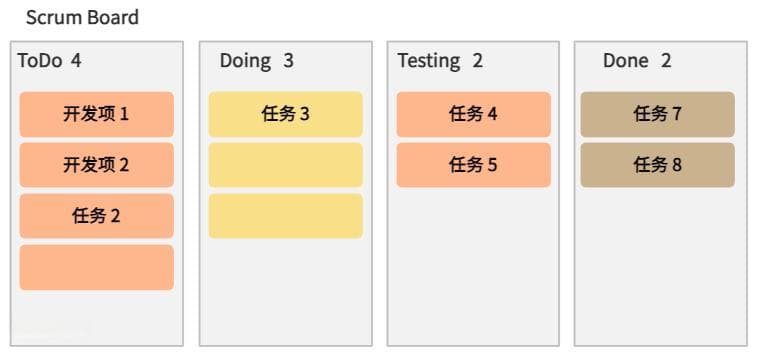This screenshot has height=360, width=759.
Task: Click empty area of Done column
Action: [x=661, y=266]
